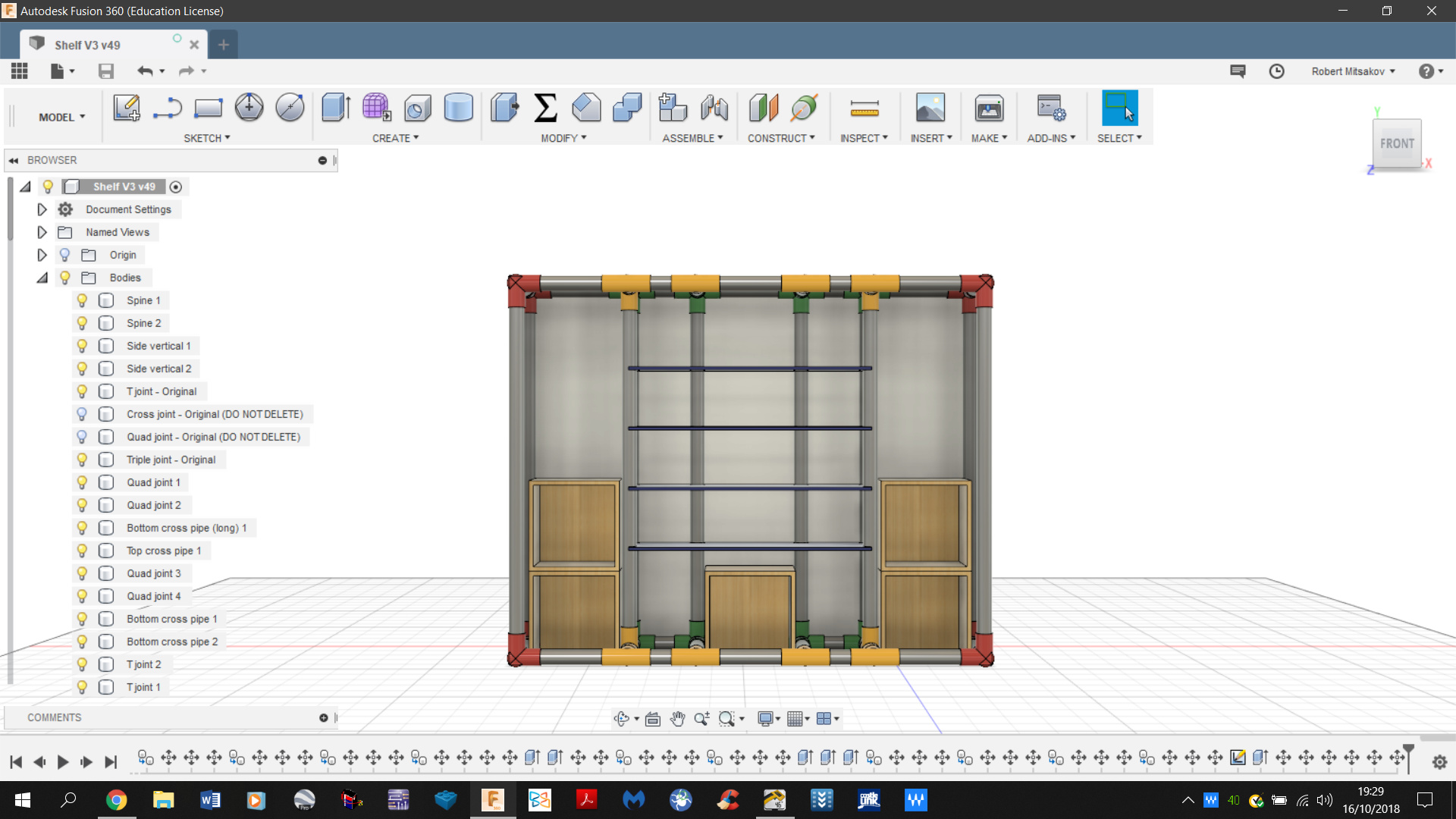The image size is (1456, 819).
Task: Select the Joint tool icon
Action: [x=714, y=108]
